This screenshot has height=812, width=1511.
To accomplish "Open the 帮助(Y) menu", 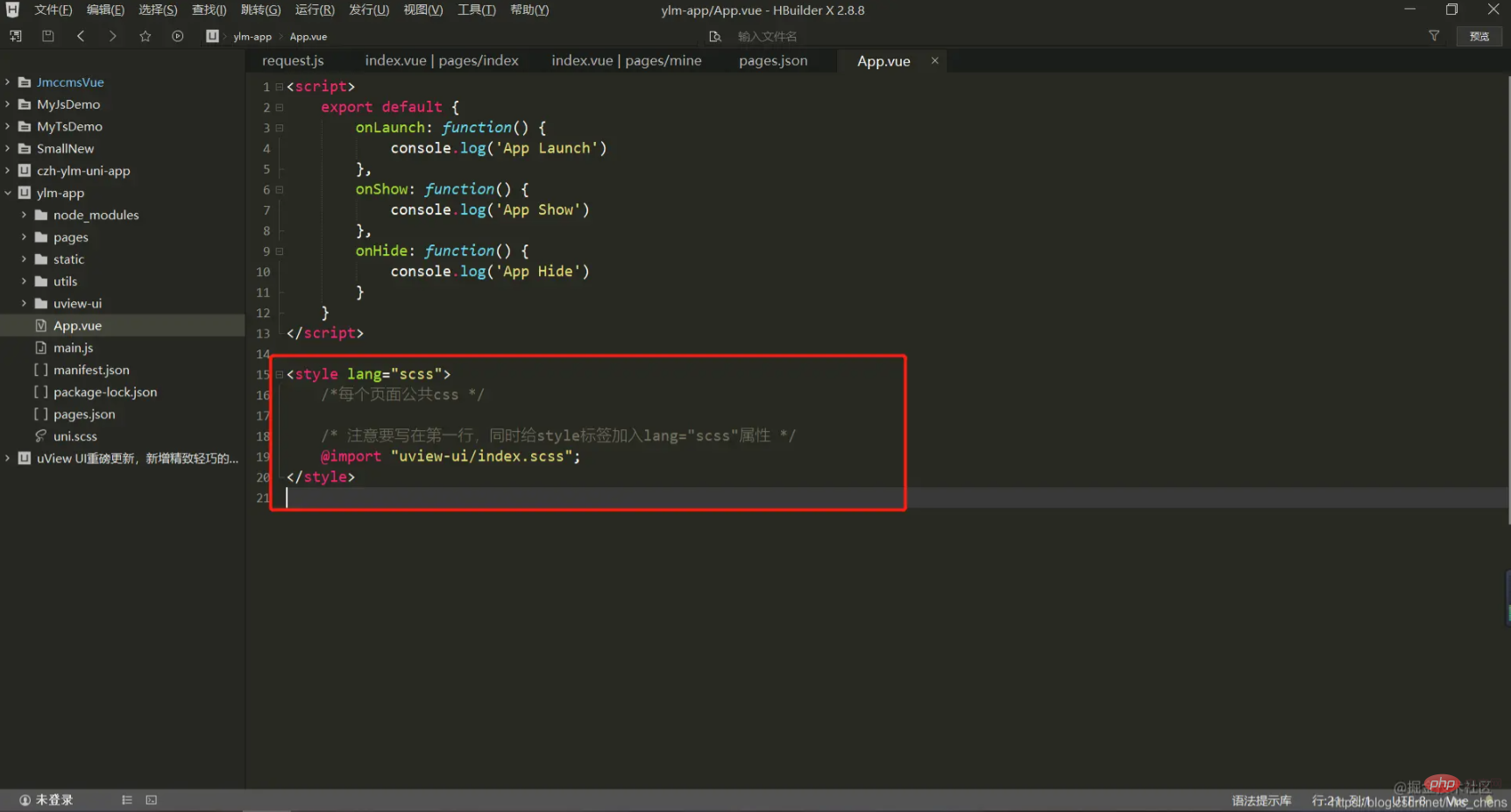I will pyautogui.click(x=529, y=10).
